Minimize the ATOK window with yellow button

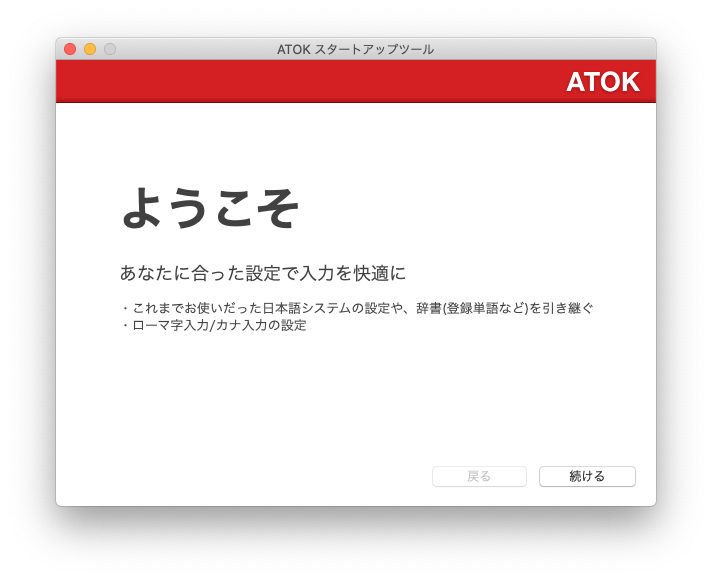click(x=90, y=49)
